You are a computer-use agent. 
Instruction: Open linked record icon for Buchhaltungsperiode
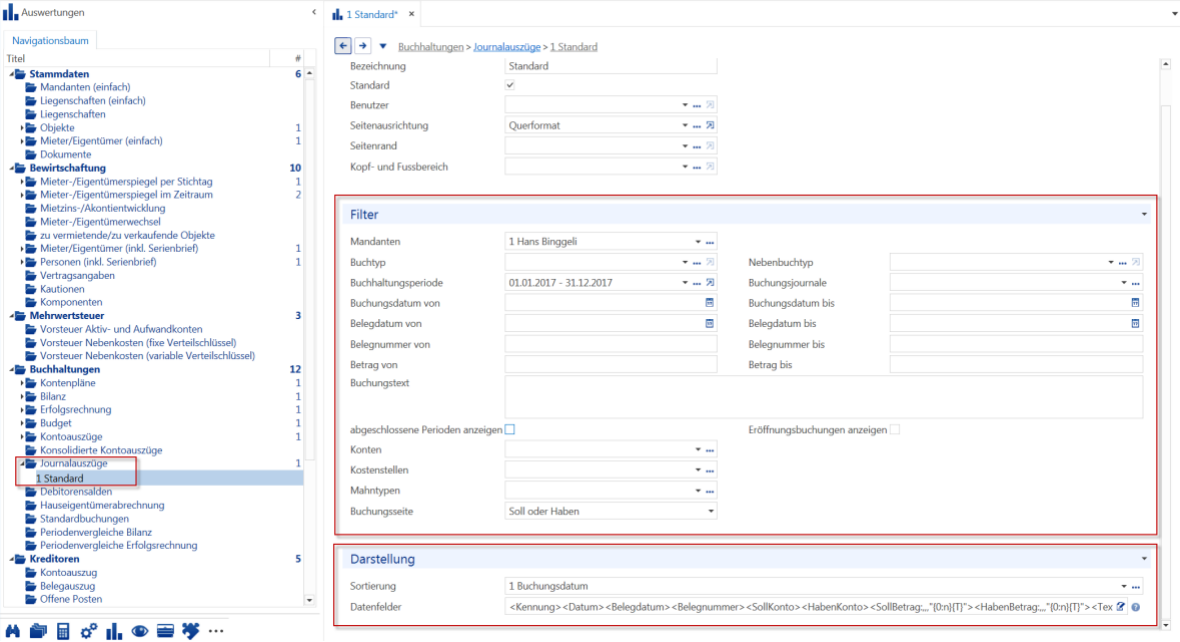[710, 283]
